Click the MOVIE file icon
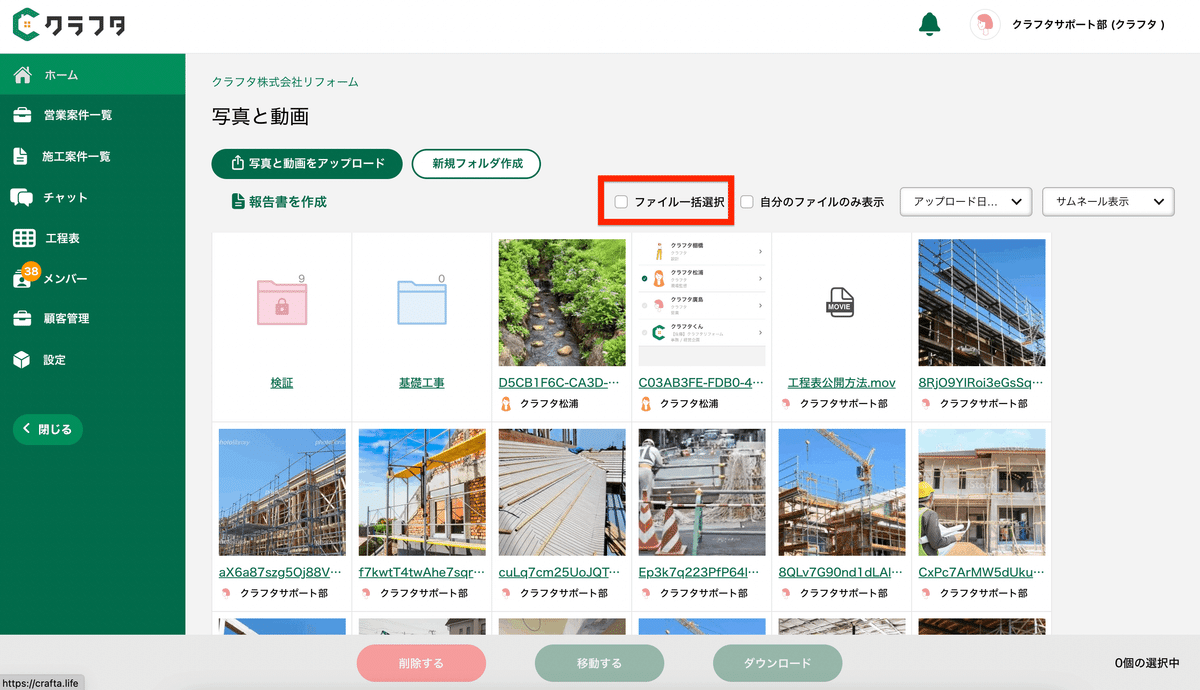Viewport: 1200px width, 690px height. (x=841, y=302)
